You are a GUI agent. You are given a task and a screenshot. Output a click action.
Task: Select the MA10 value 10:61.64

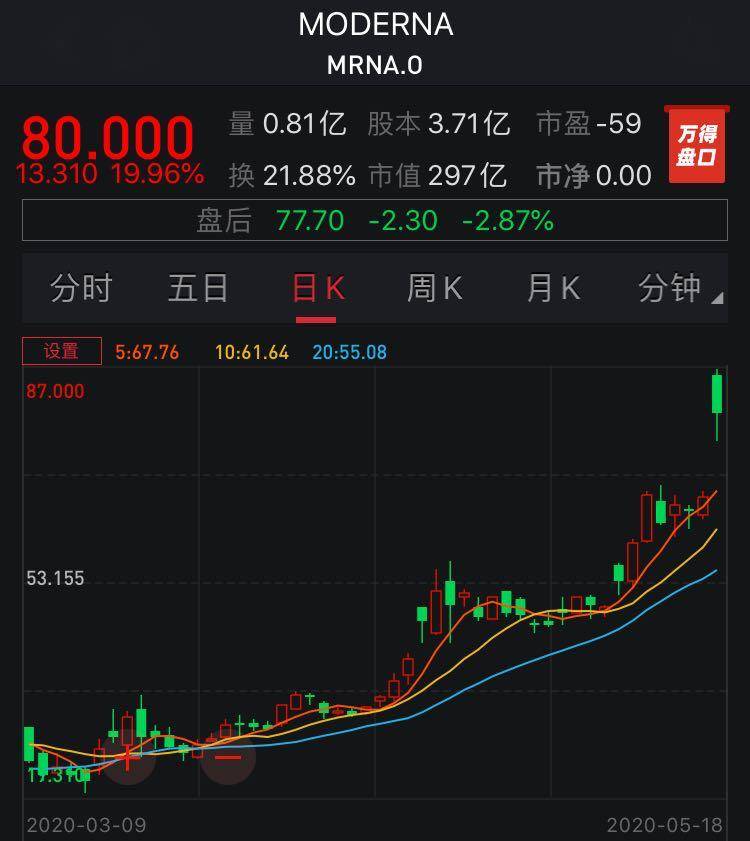point(252,352)
